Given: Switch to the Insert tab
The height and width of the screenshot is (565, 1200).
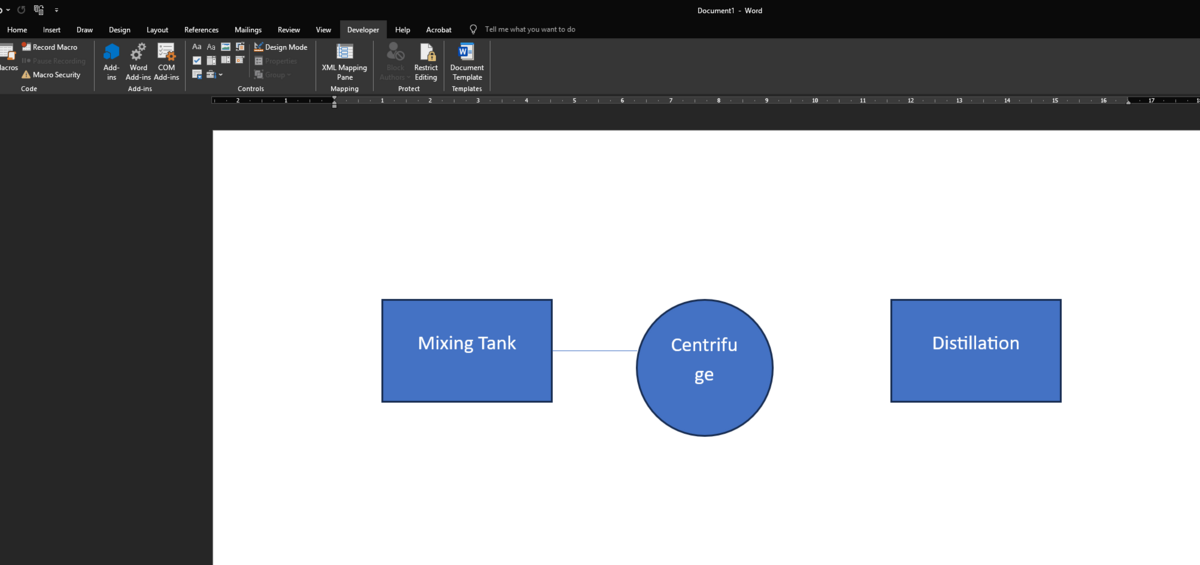Looking at the screenshot, I should tap(52, 30).
